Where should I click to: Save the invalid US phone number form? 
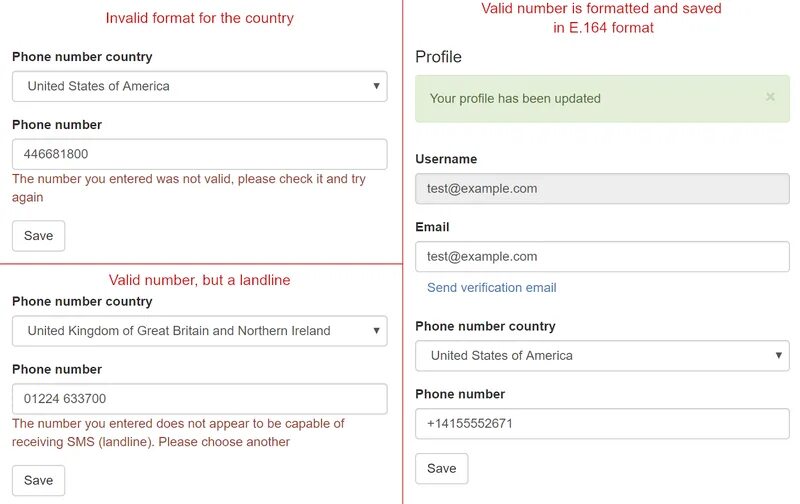pyautogui.click(x=38, y=236)
